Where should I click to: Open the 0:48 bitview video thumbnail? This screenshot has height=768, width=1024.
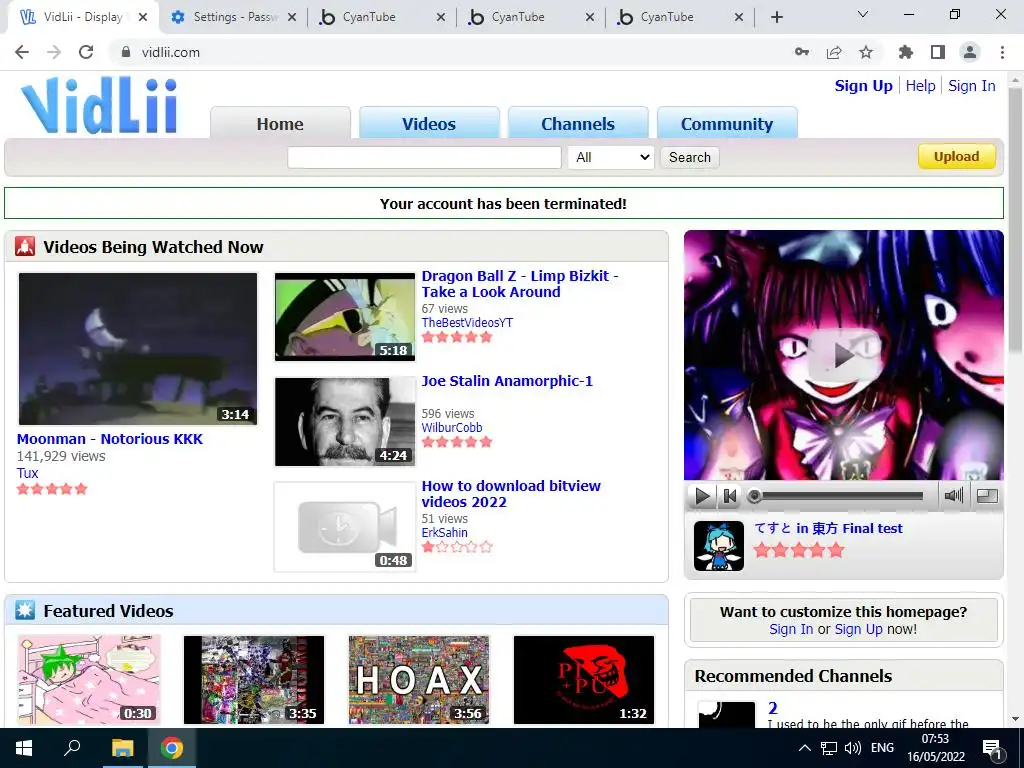[x=345, y=527]
